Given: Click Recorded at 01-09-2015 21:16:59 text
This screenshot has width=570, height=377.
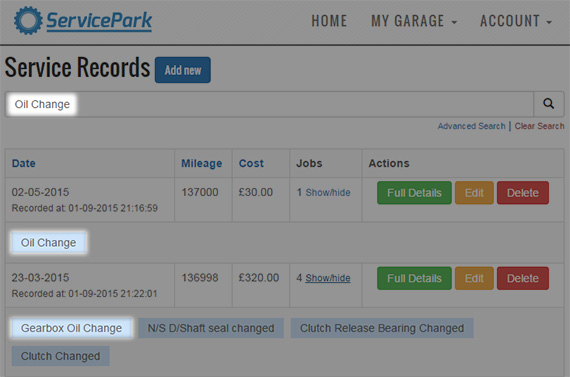Looking at the screenshot, I should tap(85, 208).
